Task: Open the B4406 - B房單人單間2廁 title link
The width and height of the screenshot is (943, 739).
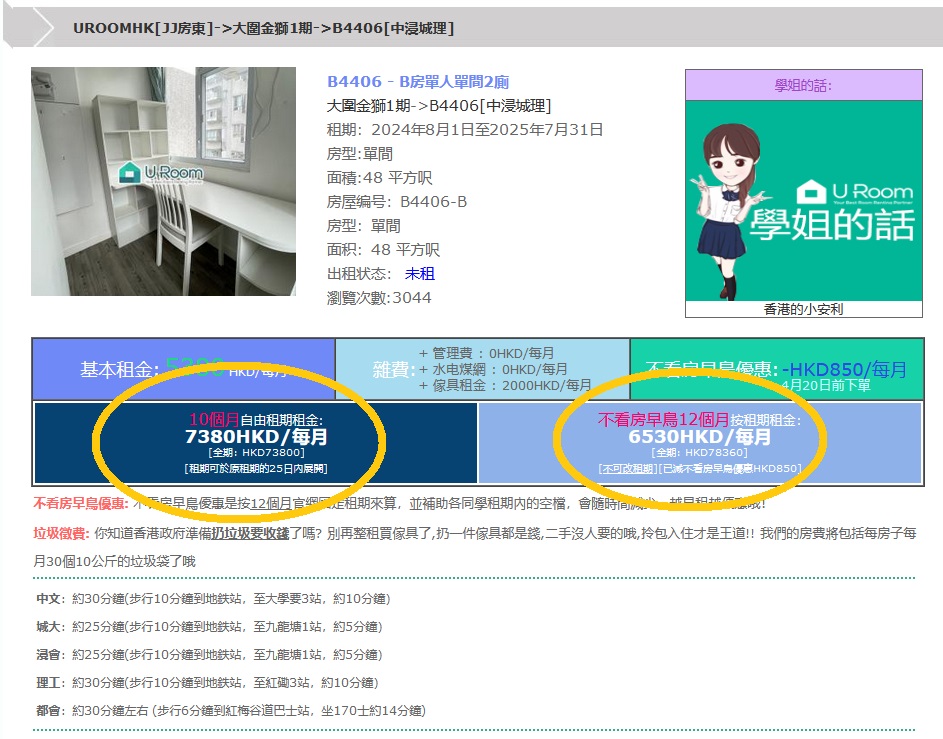Action: 418,82
